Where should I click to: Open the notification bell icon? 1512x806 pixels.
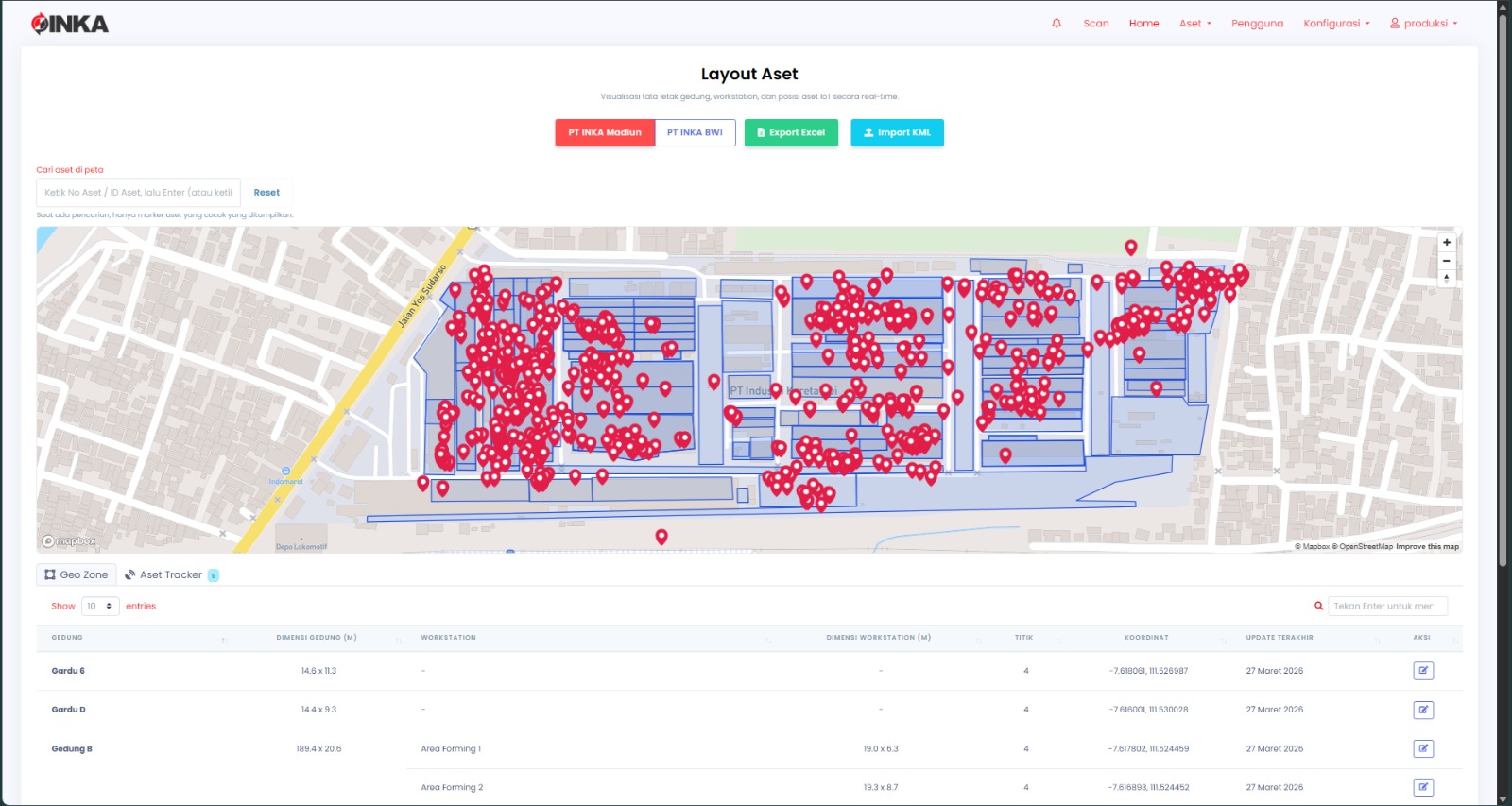[1057, 24]
